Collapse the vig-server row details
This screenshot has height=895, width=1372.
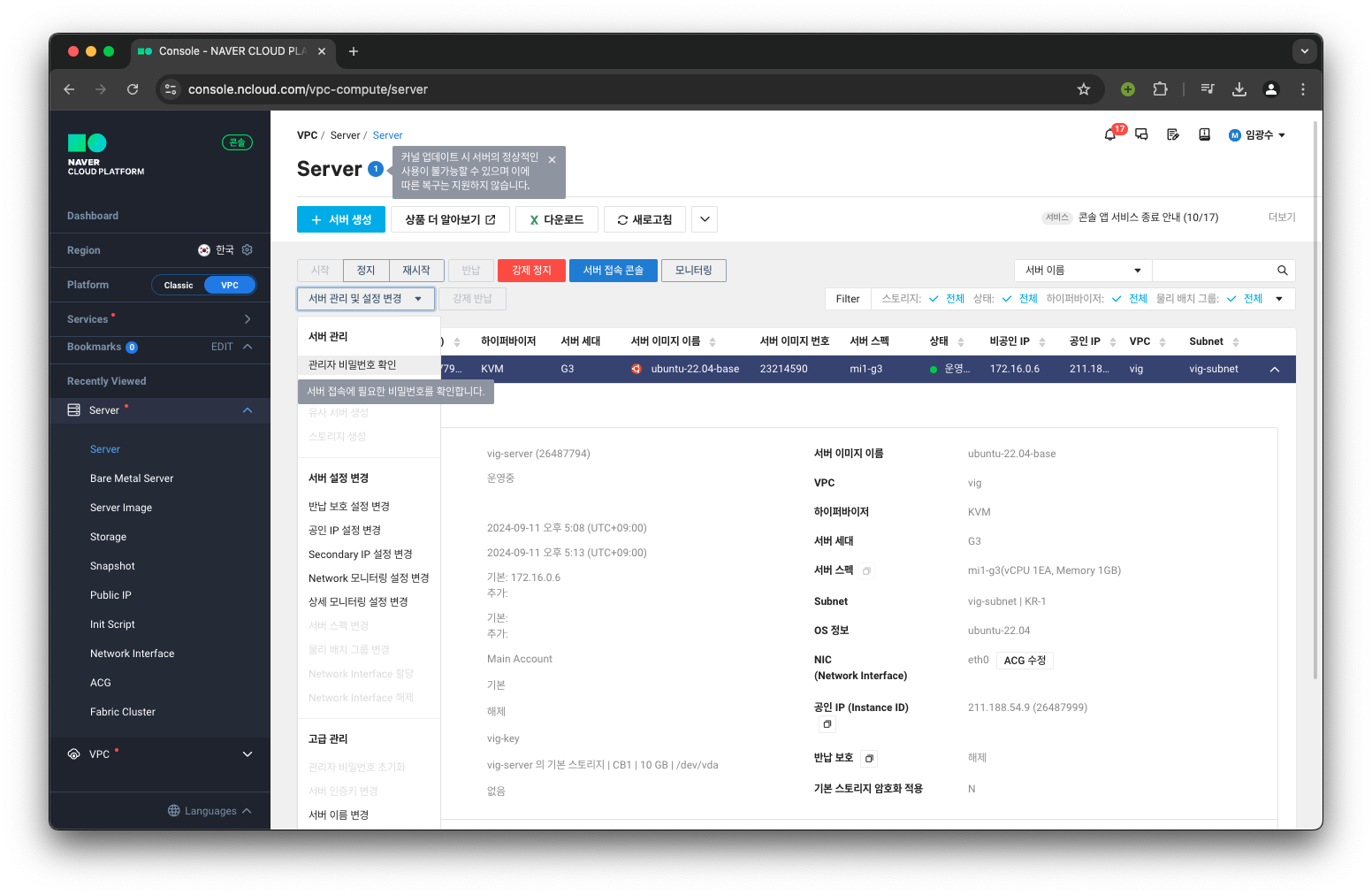[x=1275, y=370]
